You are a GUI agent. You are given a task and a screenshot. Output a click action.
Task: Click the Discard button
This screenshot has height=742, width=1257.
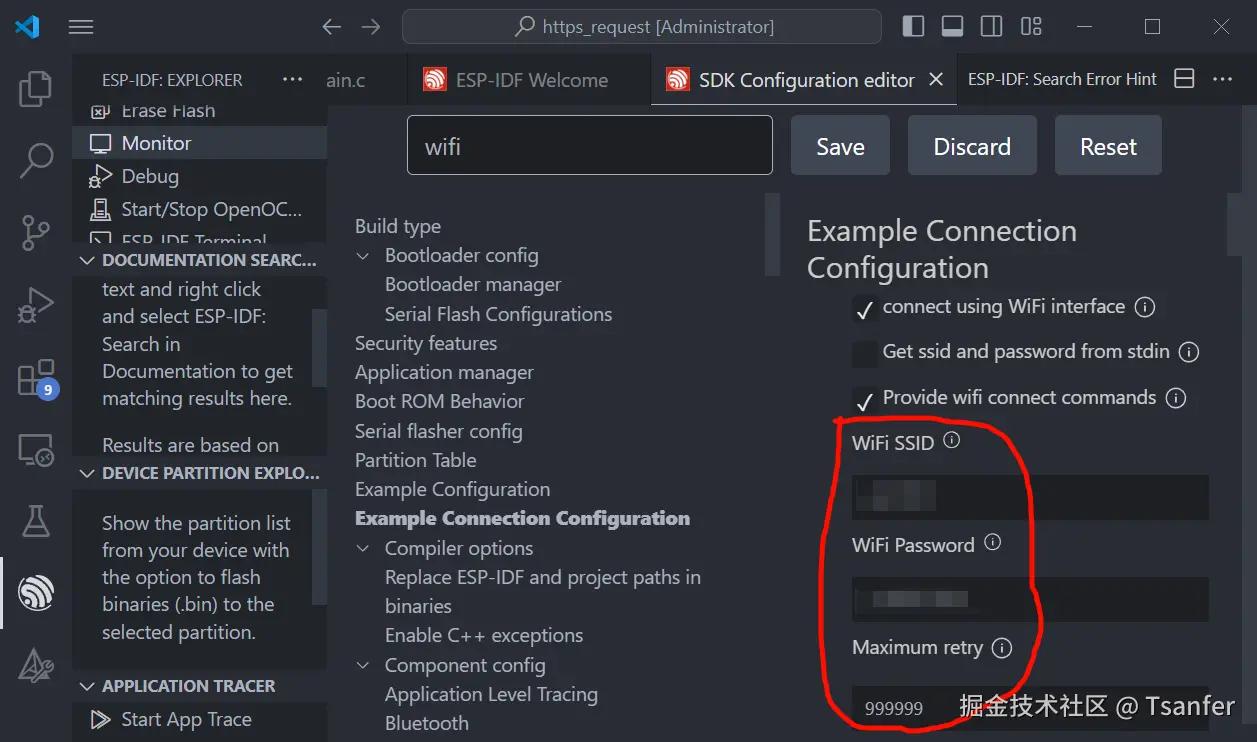(x=972, y=146)
